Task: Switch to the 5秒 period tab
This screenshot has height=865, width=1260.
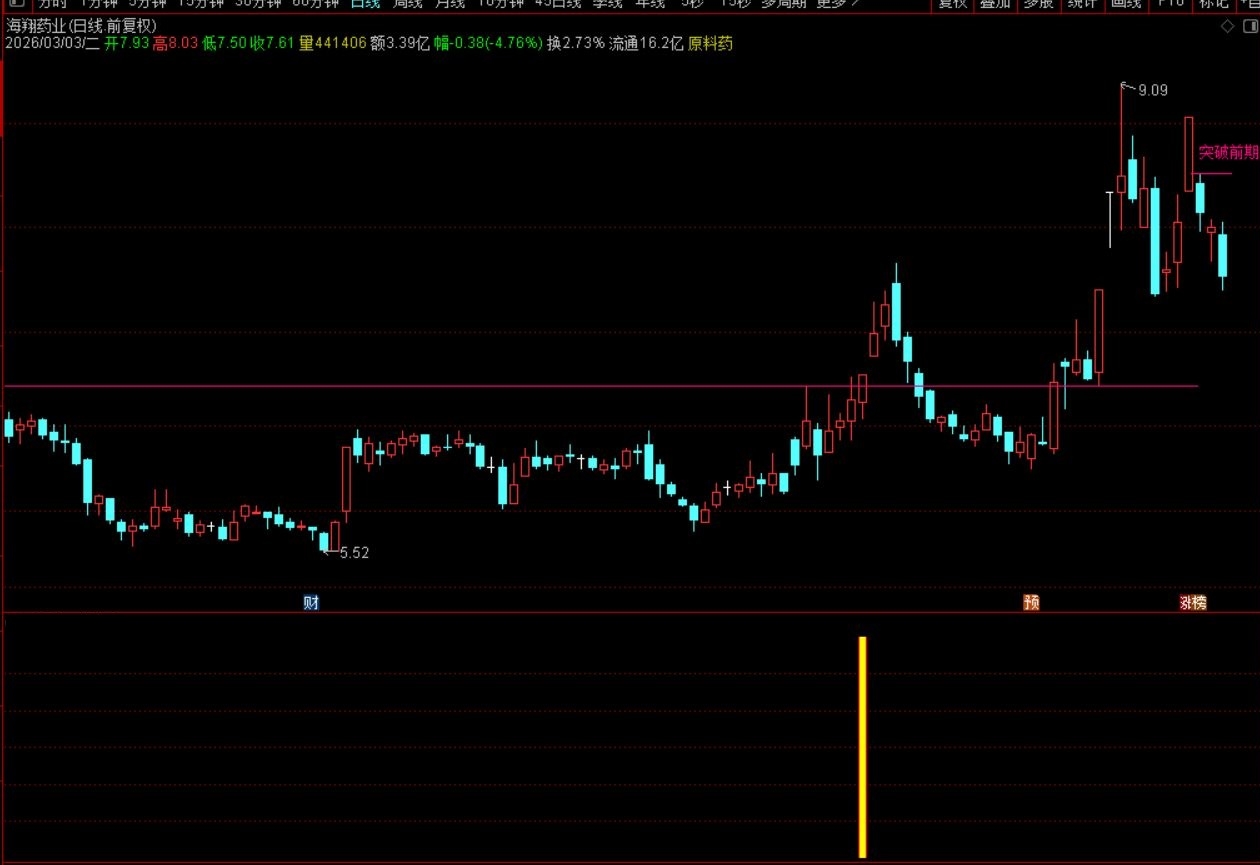Action: click(691, 3)
